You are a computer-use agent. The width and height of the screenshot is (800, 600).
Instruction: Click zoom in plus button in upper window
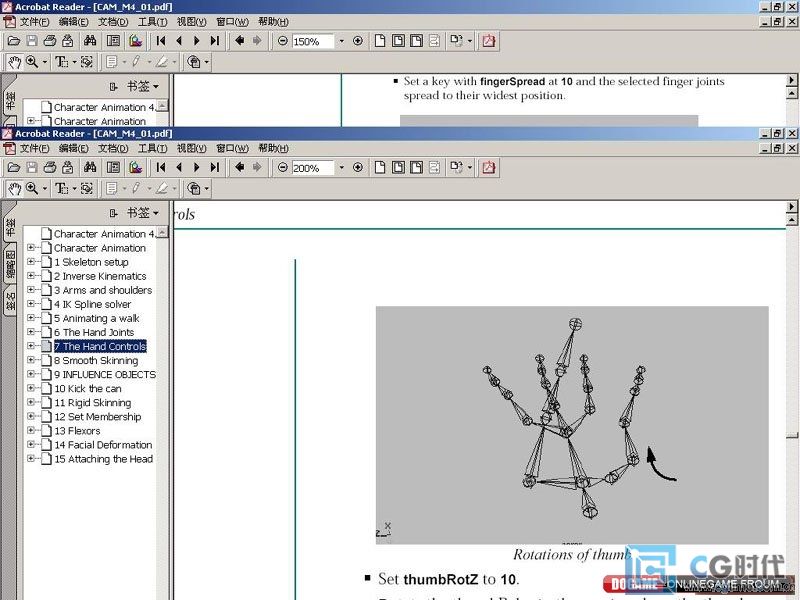tap(358, 41)
